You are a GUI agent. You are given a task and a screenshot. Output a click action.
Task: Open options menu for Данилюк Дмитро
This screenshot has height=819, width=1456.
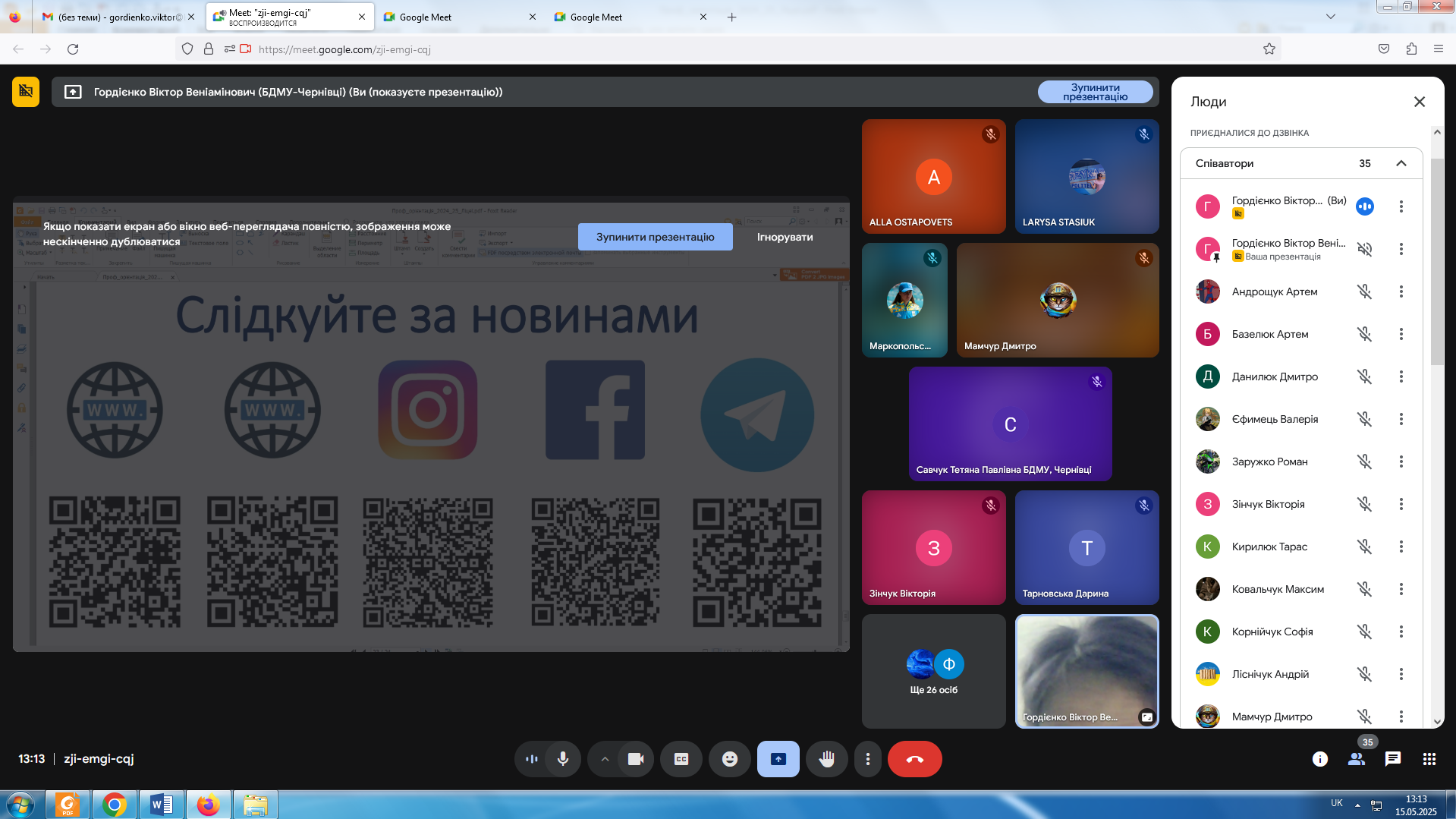(1401, 376)
